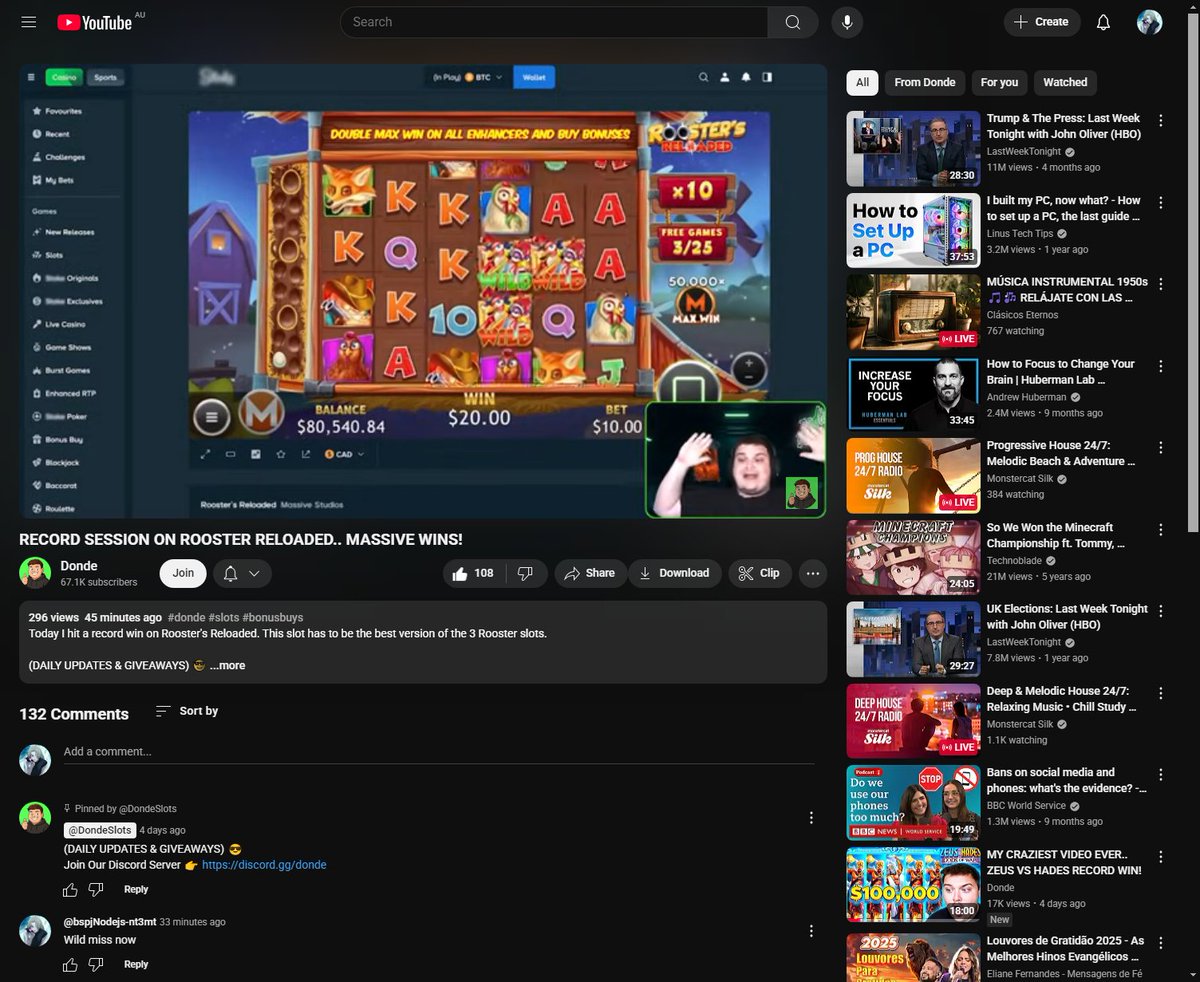Click the search magnifier button
This screenshot has width=1200, height=982.
point(793,22)
